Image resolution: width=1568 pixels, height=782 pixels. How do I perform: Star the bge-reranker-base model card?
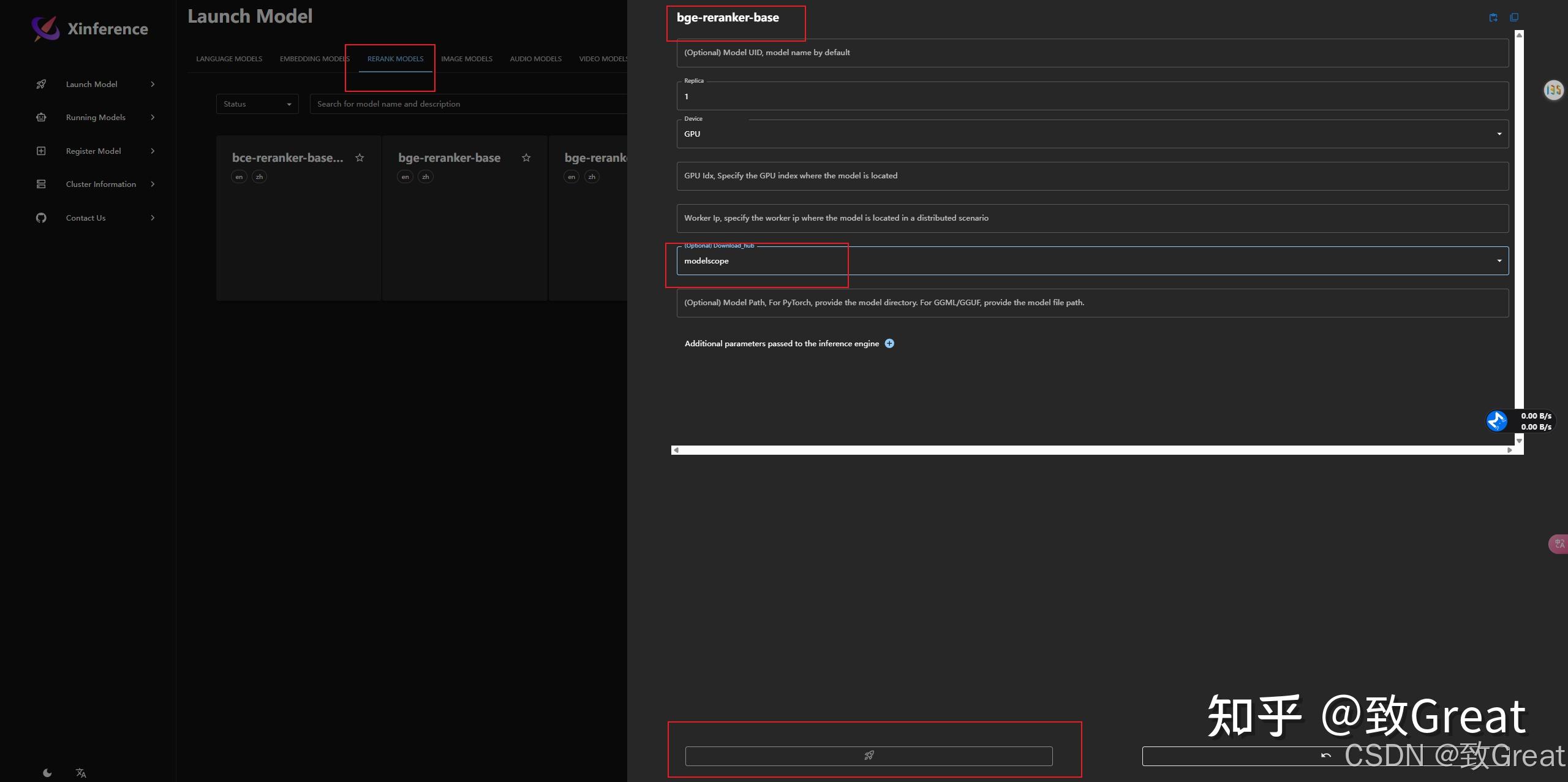click(526, 158)
